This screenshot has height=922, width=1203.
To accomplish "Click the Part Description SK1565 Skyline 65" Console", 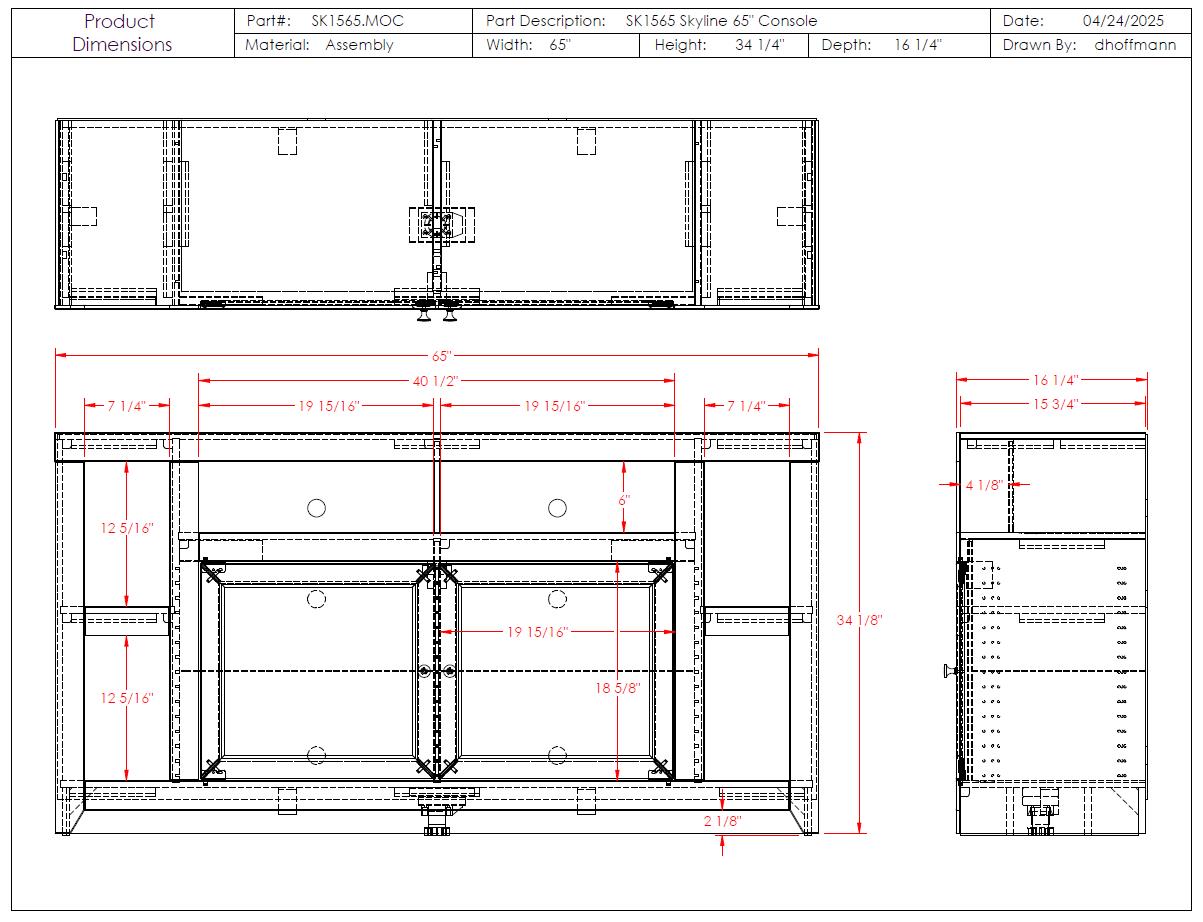I will (x=720, y=21).
